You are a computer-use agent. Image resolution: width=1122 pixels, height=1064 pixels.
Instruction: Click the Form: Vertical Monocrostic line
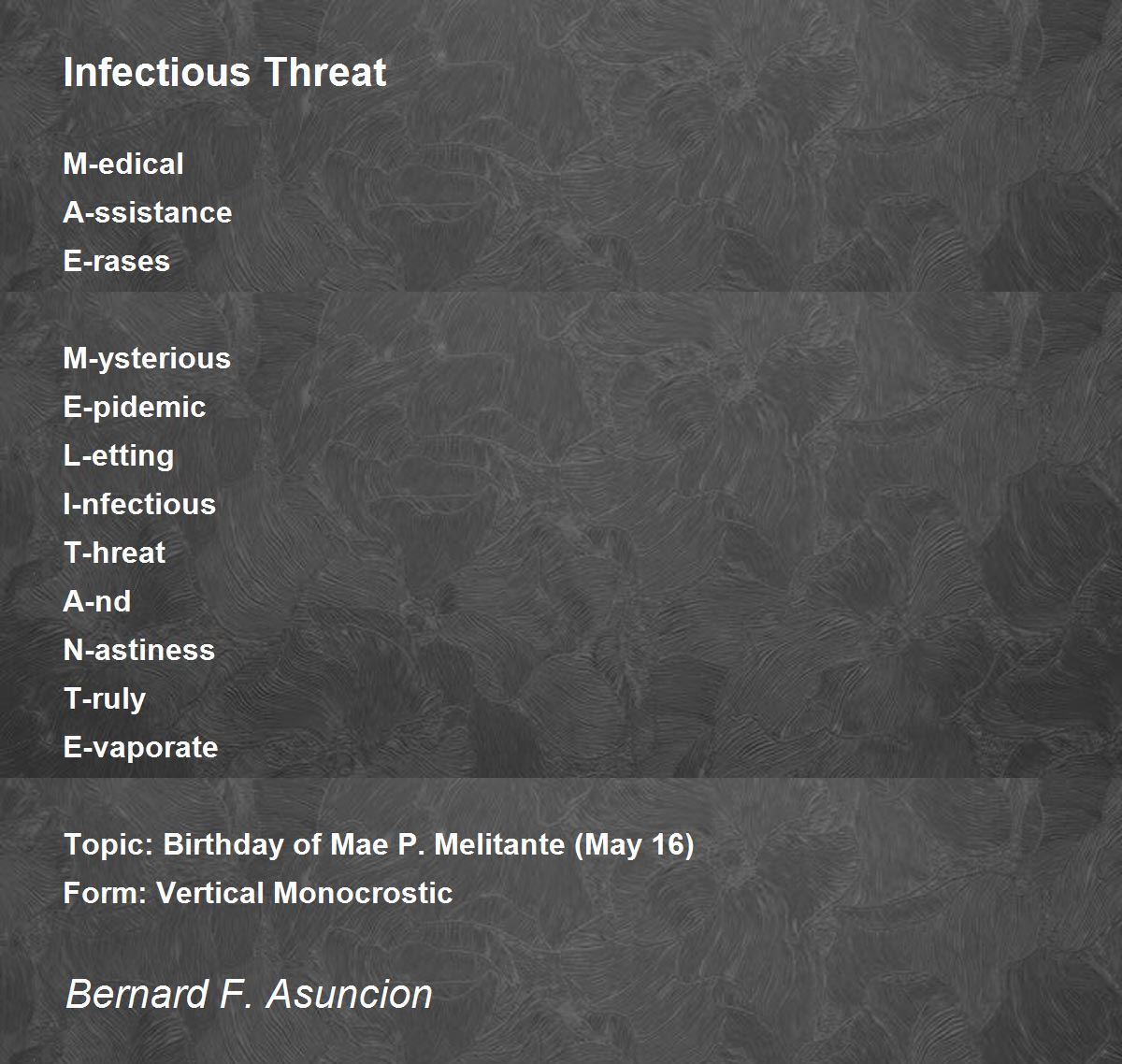click(x=258, y=893)
